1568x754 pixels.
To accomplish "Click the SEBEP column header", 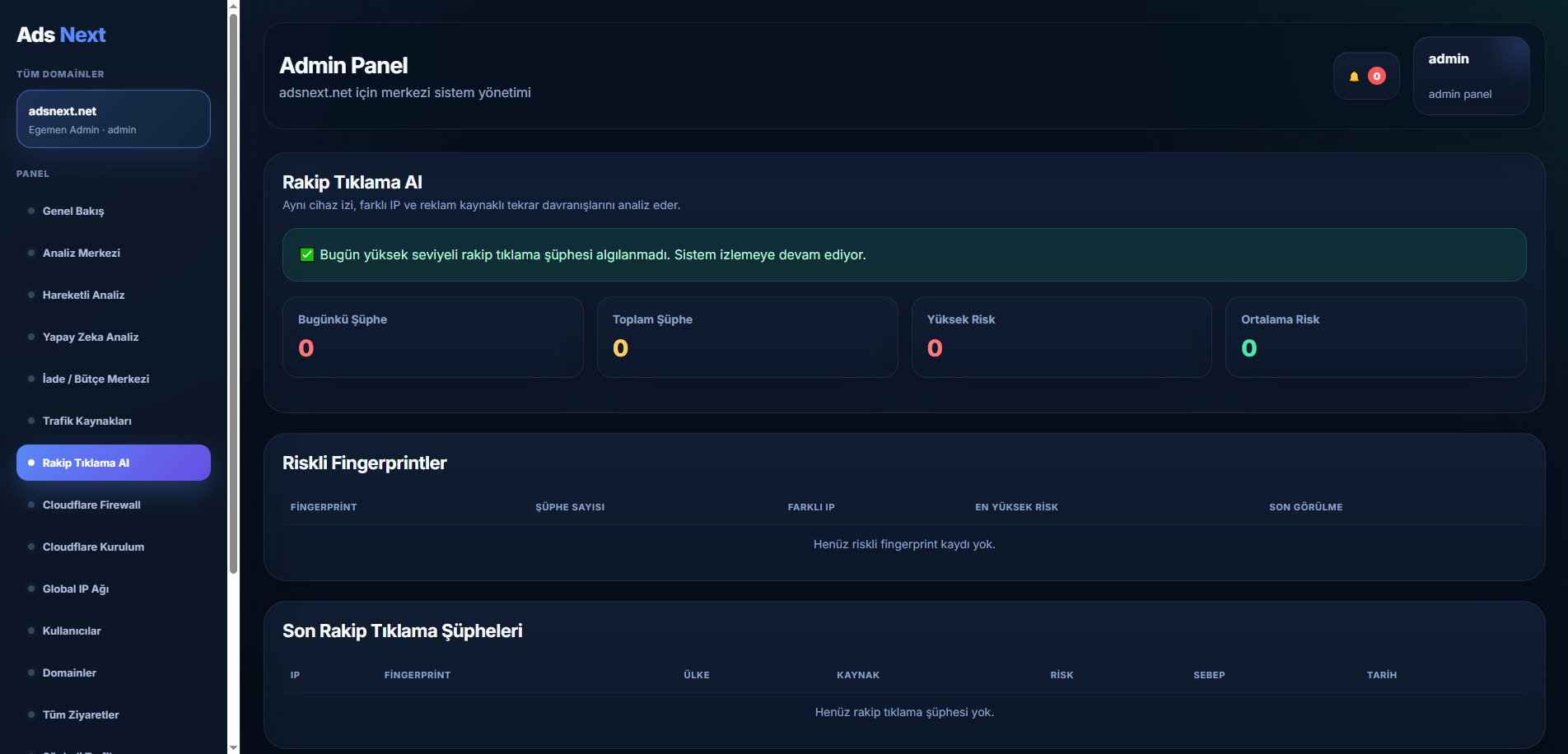I will coord(1209,675).
